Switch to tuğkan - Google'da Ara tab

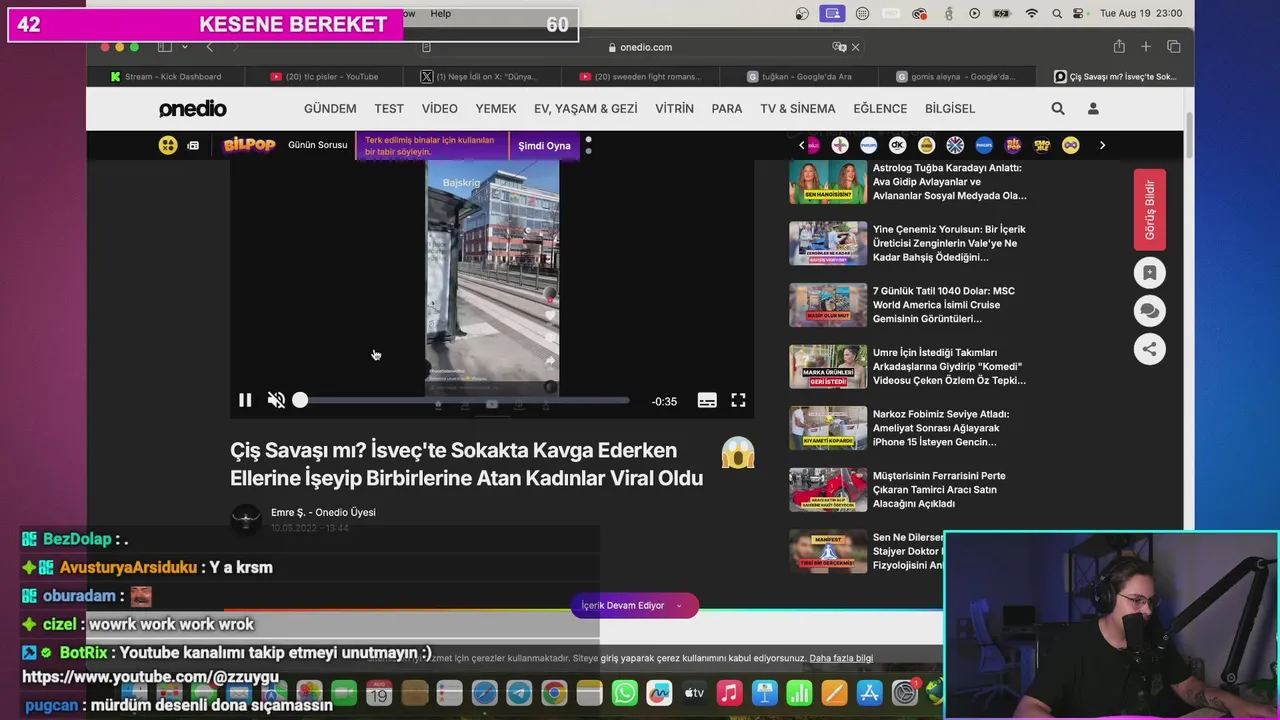(x=800, y=76)
